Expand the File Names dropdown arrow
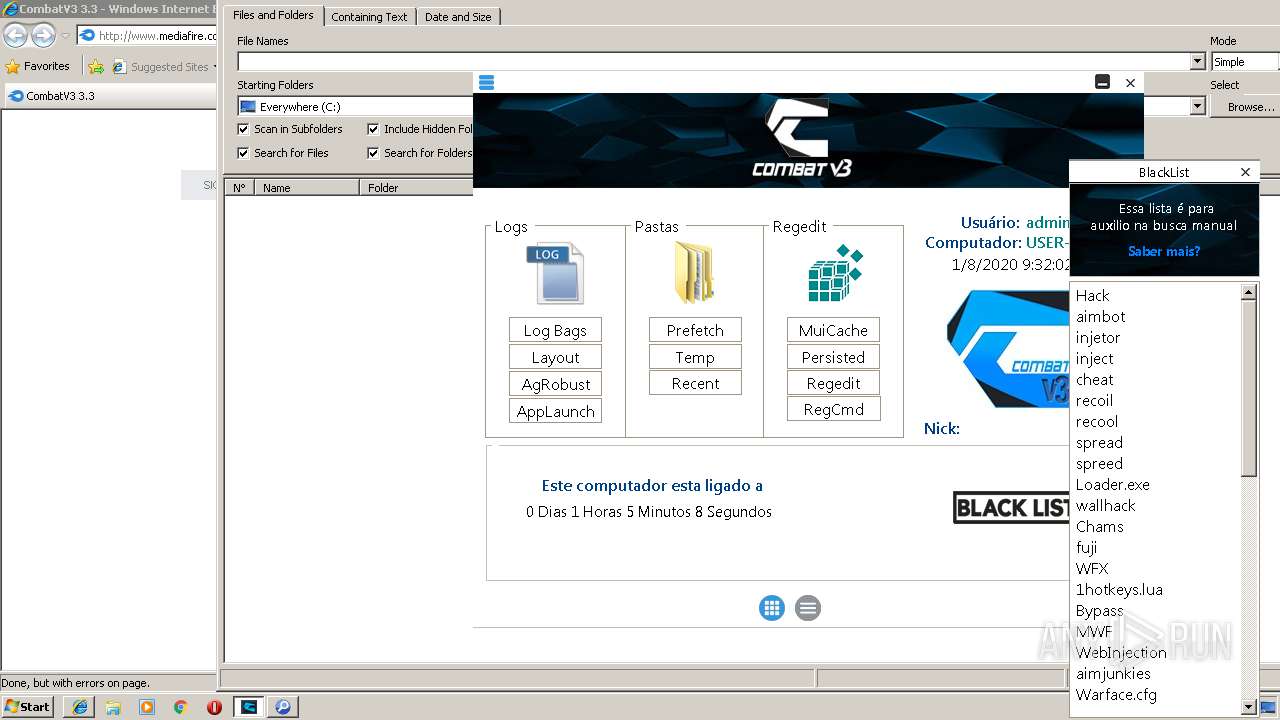This screenshot has width=1280, height=720. pyautogui.click(x=1197, y=62)
